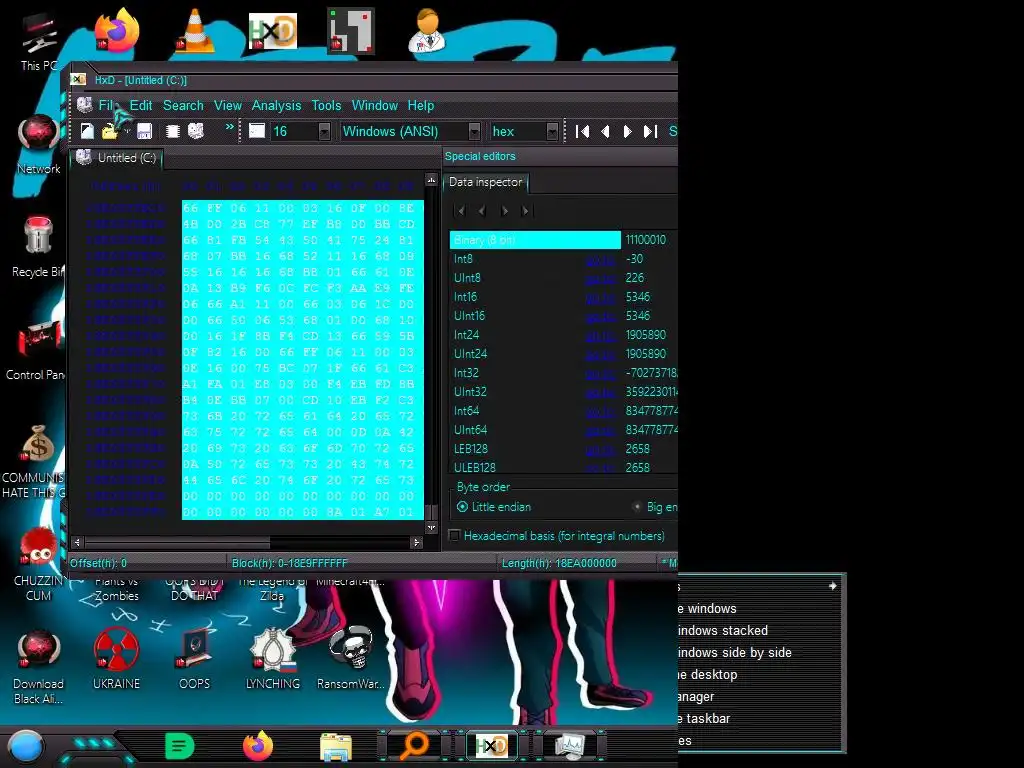The image size is (1024, 768).
Task: Open the Start orb on the taskbar
Action: (x=26, y=746)
